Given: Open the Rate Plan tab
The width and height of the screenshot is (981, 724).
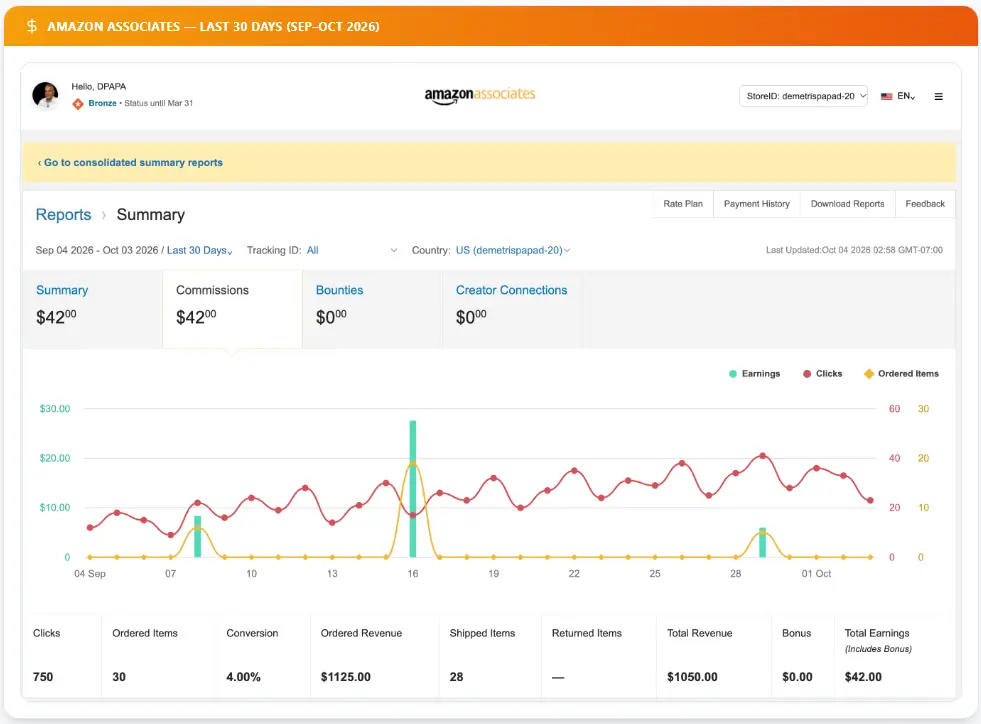Looking at the screenshot, I should tap(683, 204).
